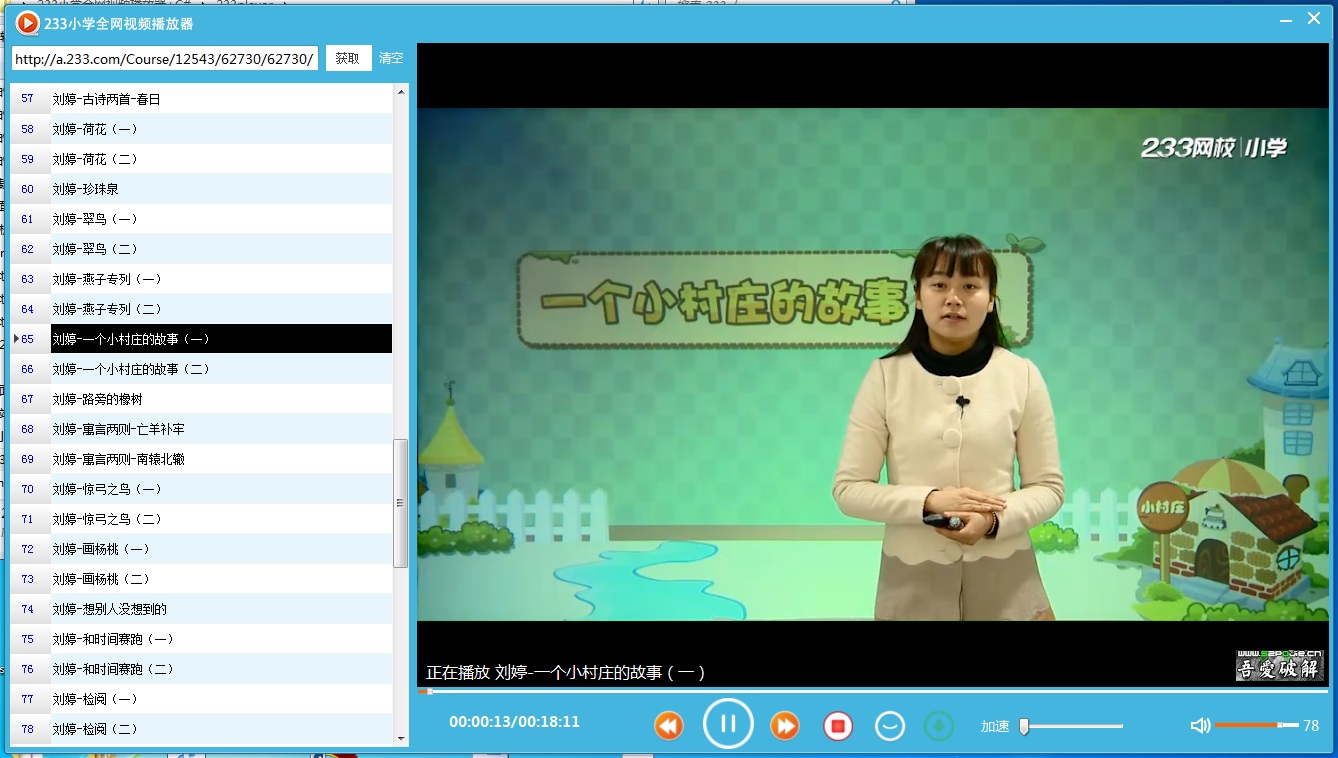Viewport: 1338px width, 758px height.
Task: Click the volume slider track
Action: (1255, 725)
